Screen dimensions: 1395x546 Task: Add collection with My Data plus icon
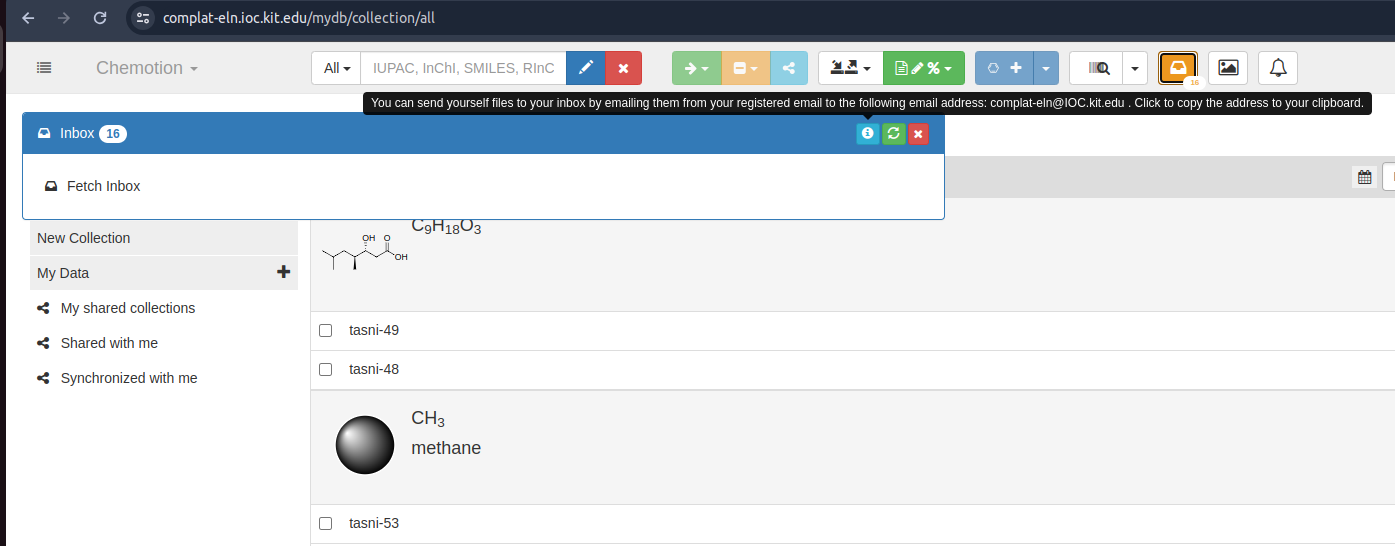(x=283, y=272)
